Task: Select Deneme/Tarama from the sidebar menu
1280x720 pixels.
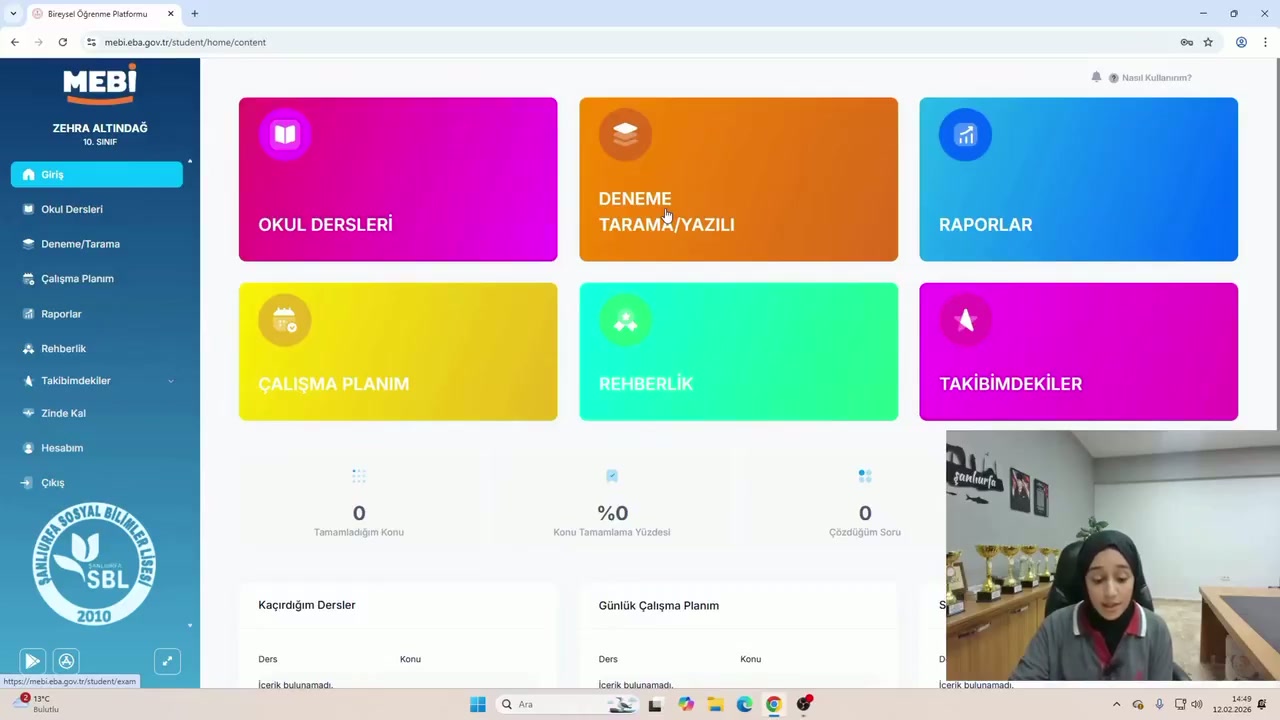Action: pos(80,244)
